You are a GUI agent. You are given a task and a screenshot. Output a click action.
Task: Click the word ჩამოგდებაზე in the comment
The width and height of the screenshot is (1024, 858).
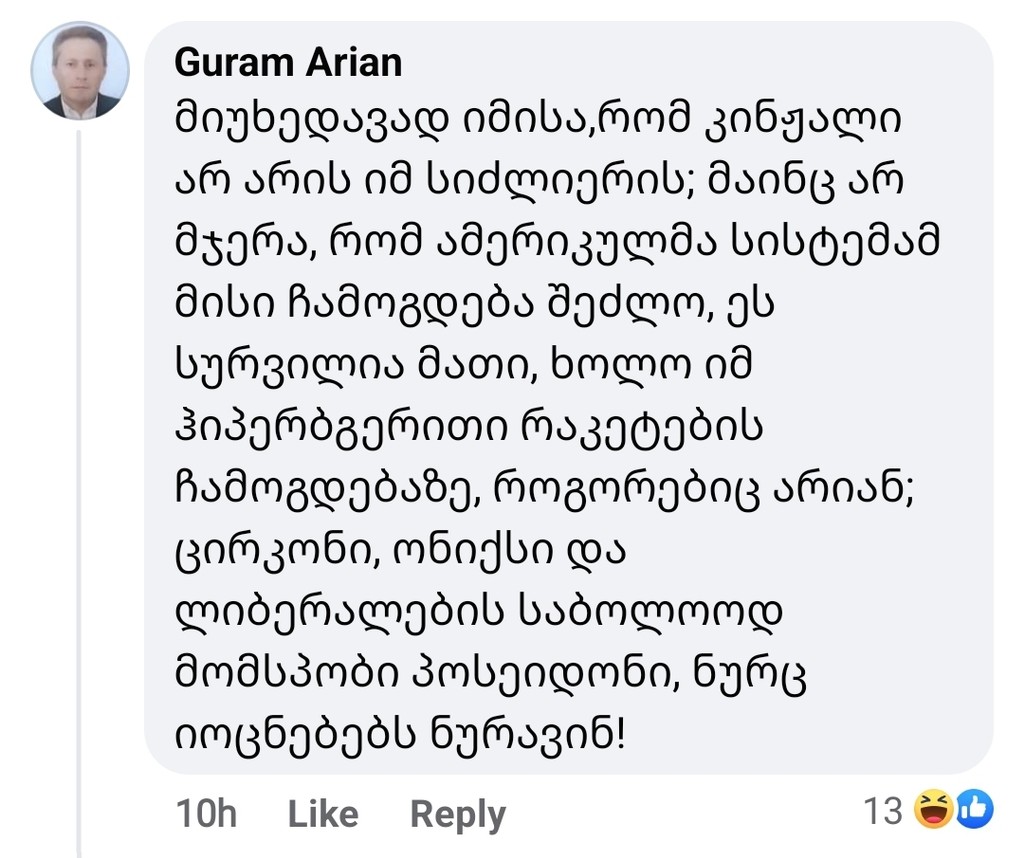pyautogui.click(x=328, y=490)
